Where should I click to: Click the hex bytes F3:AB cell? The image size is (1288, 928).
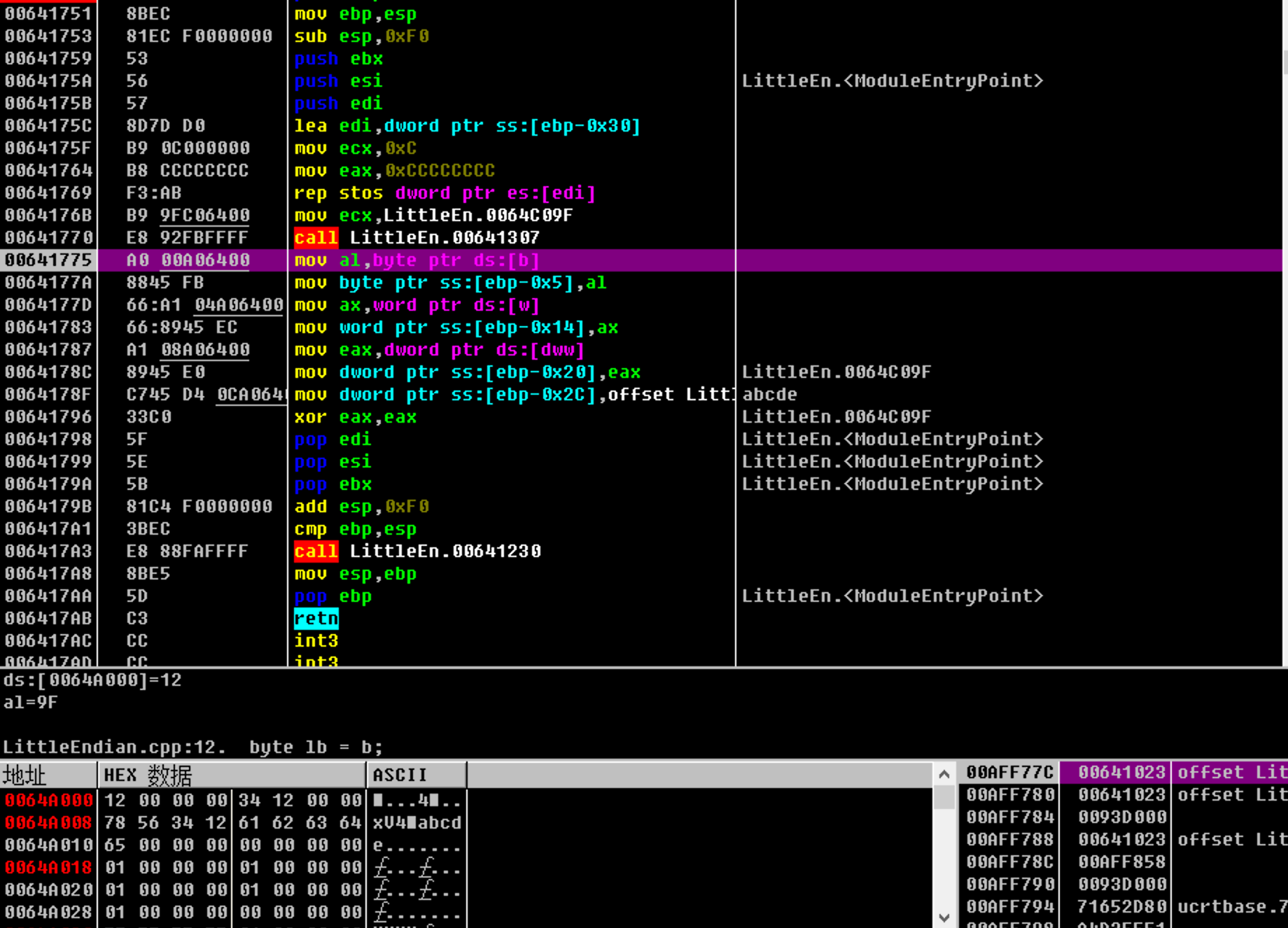pyautogui.click(x=154, y=193)
